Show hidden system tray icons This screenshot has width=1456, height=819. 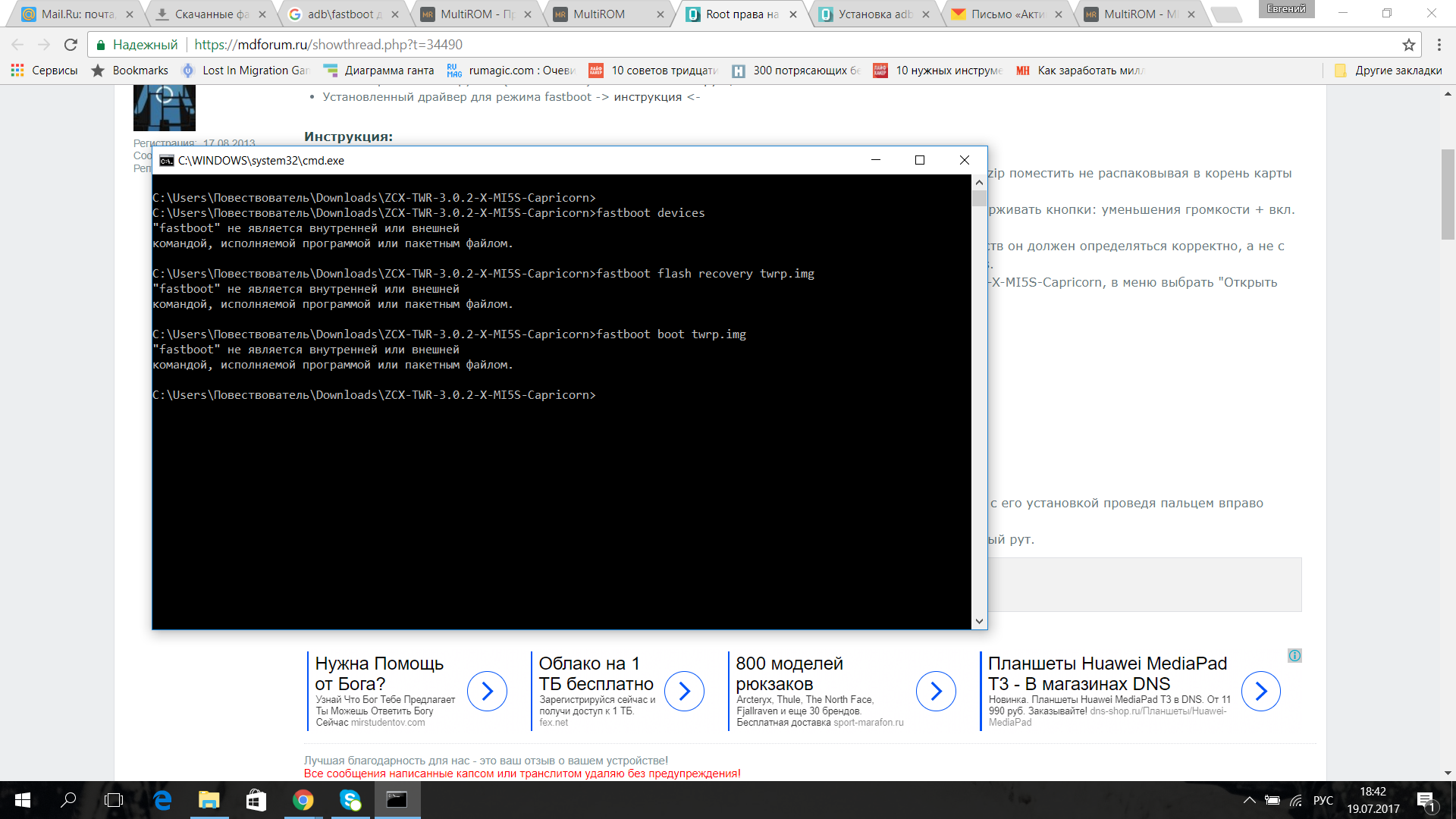coord(1249,800)
